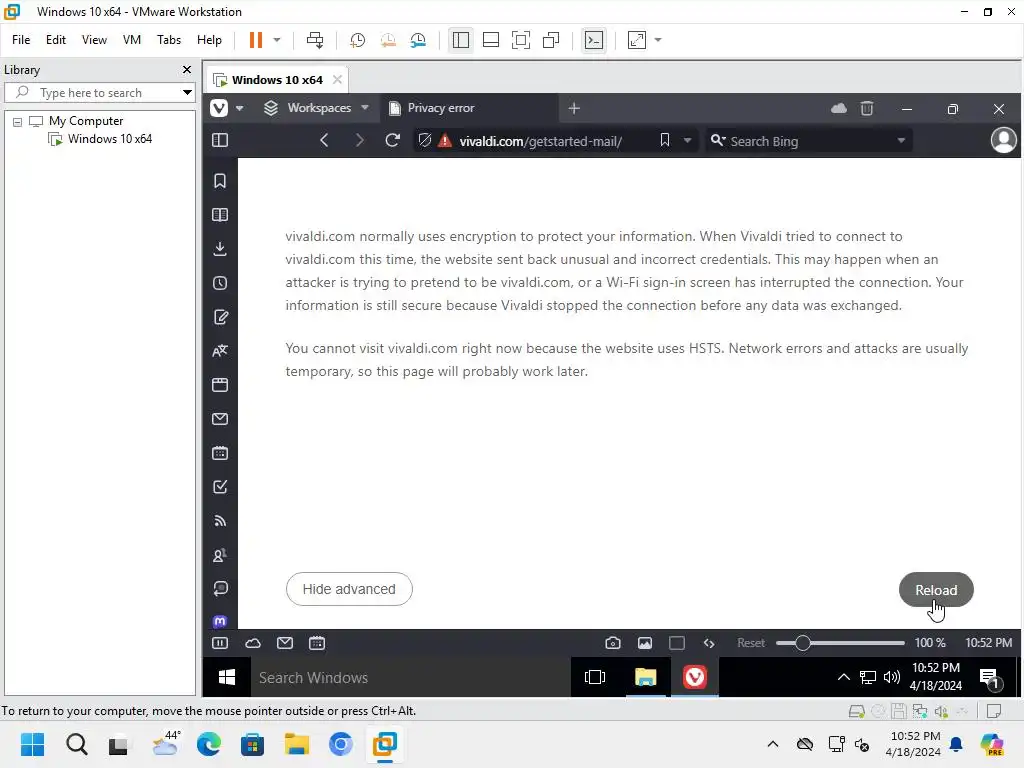Click the red site warning icon
The width and height of the screenshot is (1024, 768).
pos(445,140)
